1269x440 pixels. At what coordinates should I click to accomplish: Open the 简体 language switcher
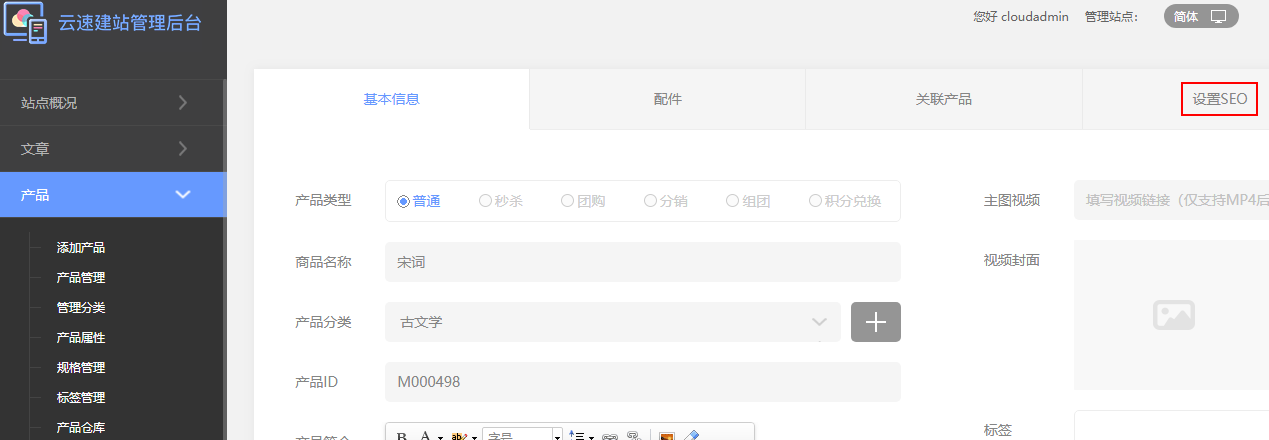[1201, 16]
